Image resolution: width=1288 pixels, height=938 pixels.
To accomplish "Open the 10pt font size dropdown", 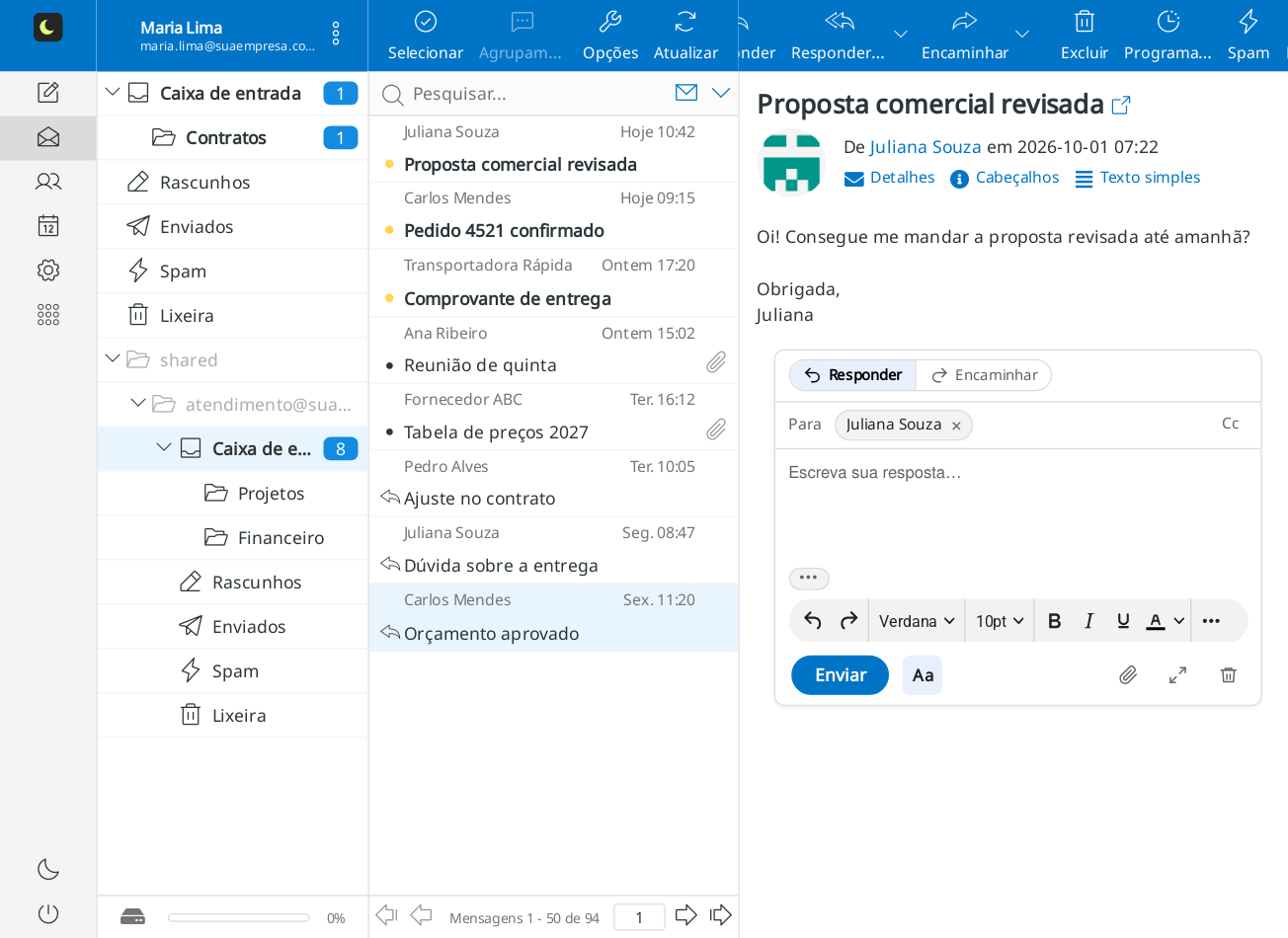I will (1000, 621).
